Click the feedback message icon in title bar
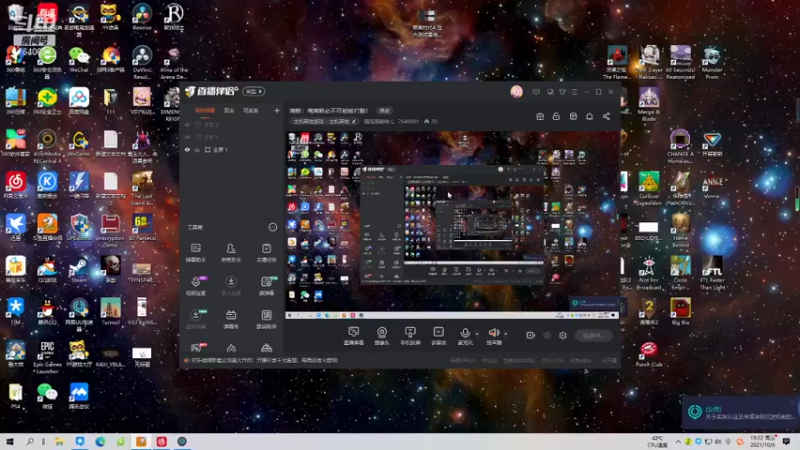Image resolution: width=800 pixels, height=450 pixels. pyautogui.click(x=536, y=92)
